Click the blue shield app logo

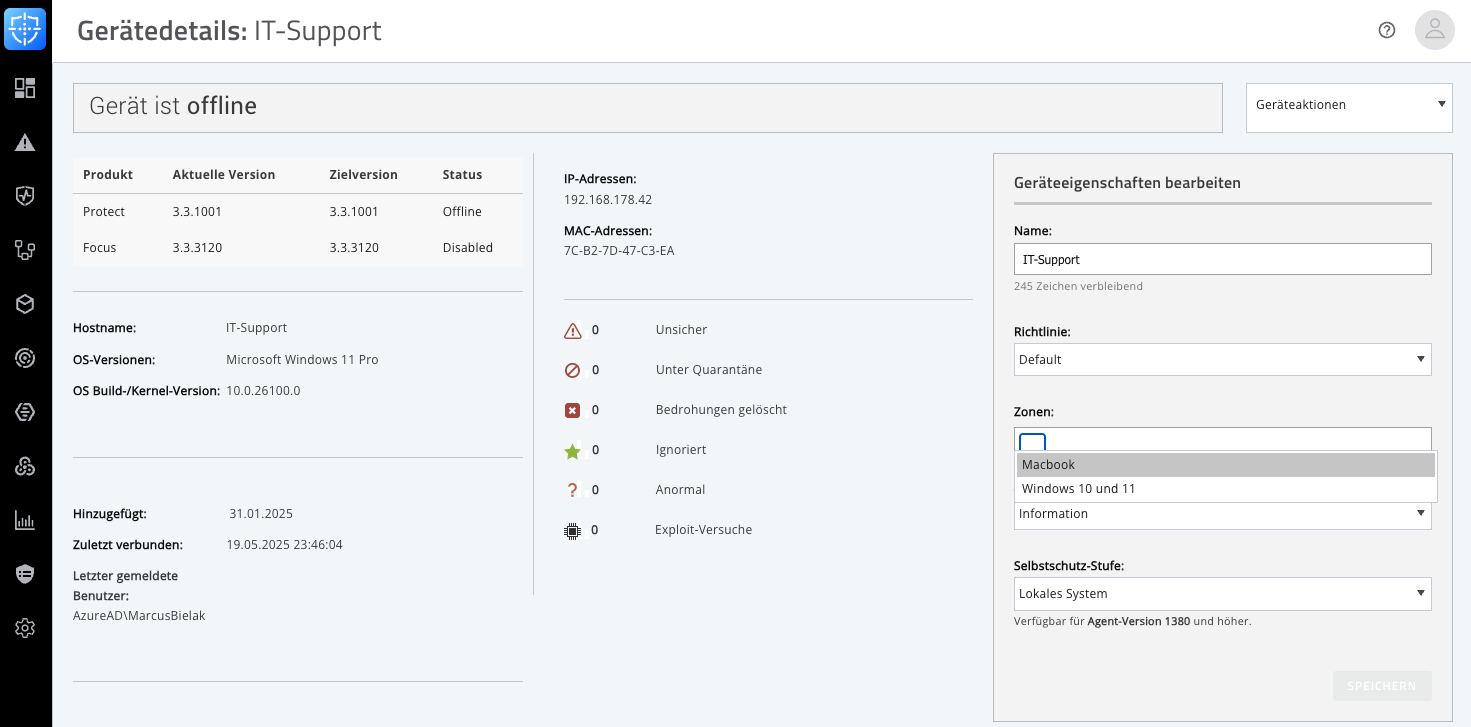point(25,29)
